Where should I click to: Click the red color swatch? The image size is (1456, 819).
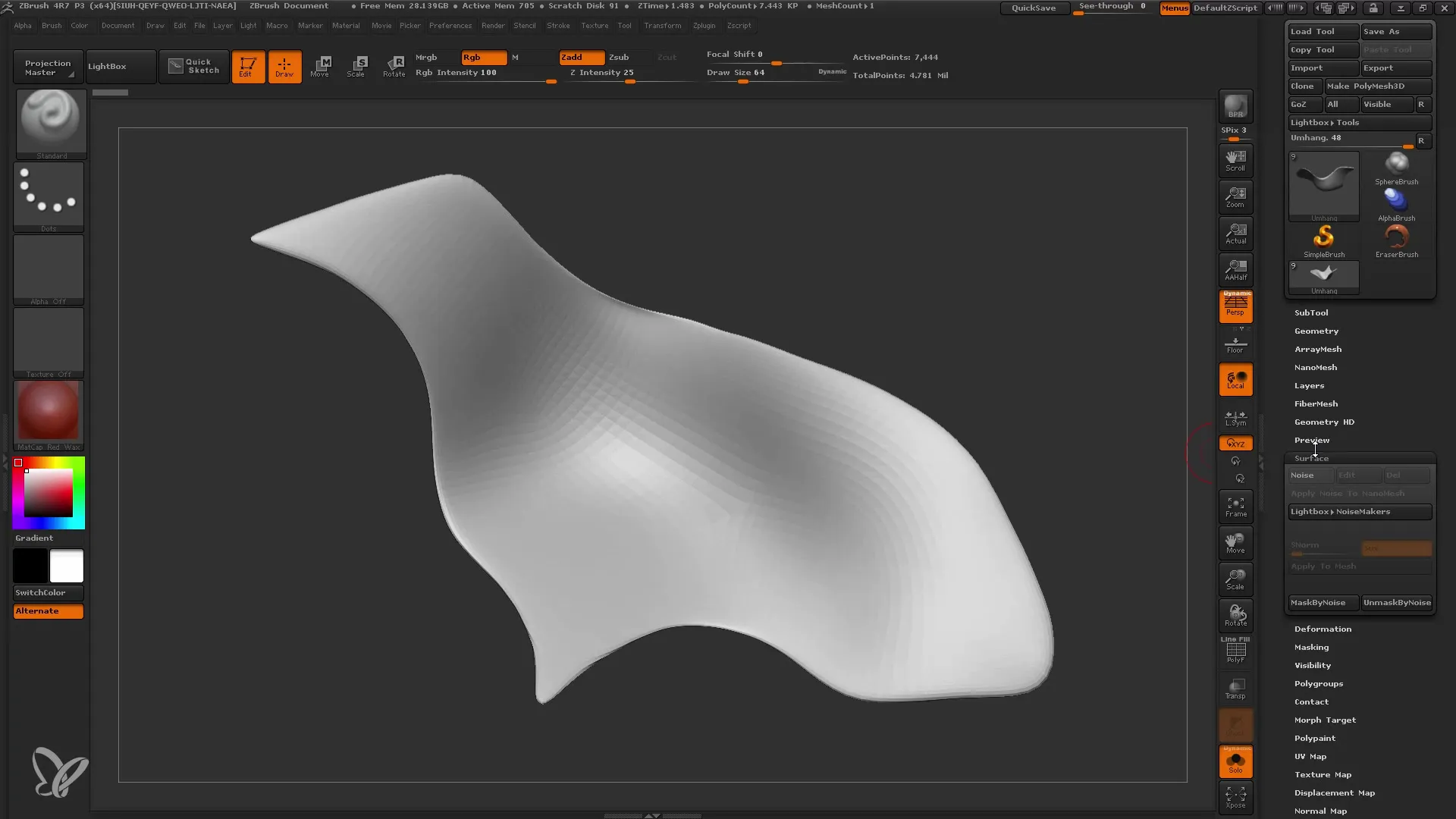(19, 463)
